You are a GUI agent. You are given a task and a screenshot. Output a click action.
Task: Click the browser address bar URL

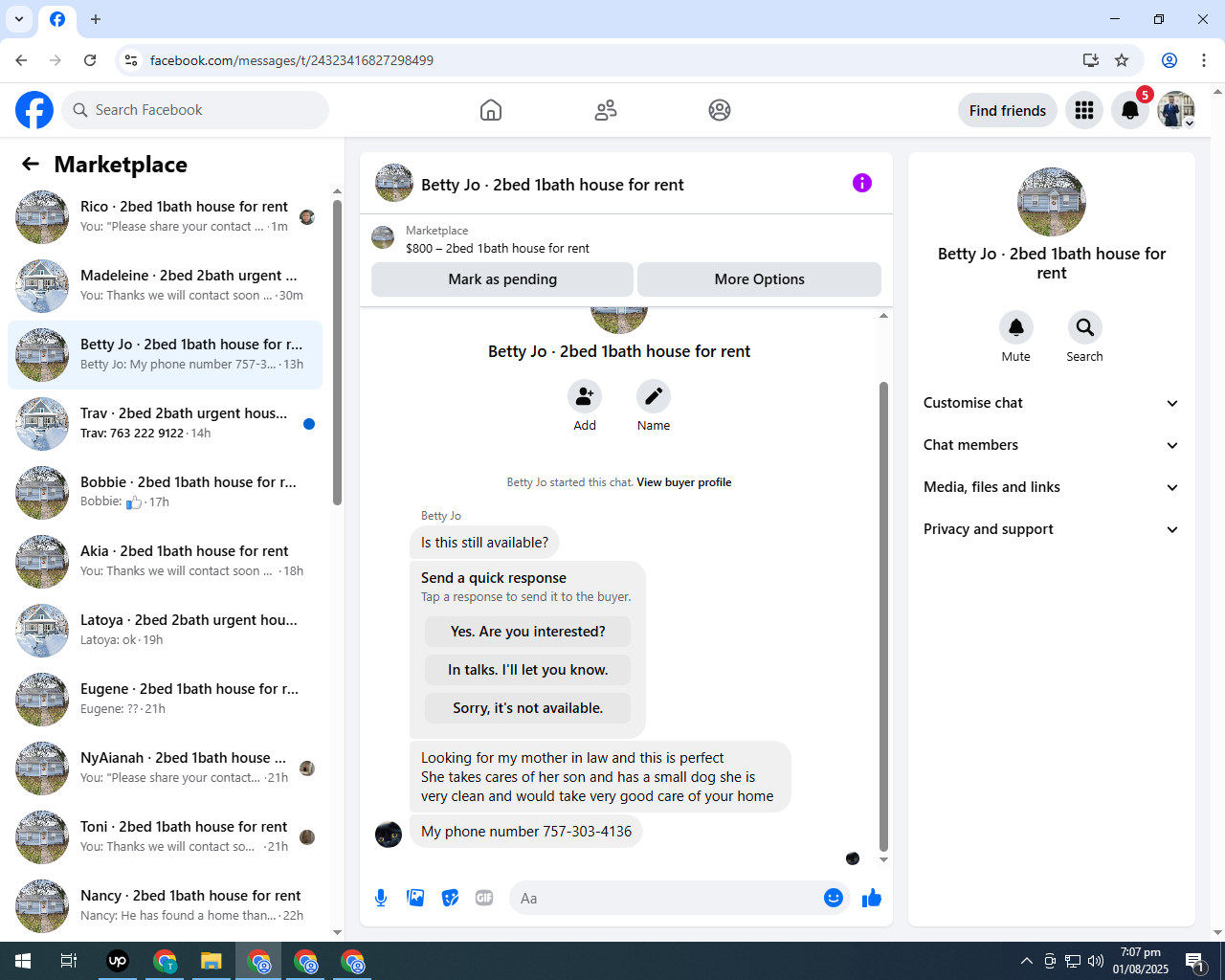292,60
